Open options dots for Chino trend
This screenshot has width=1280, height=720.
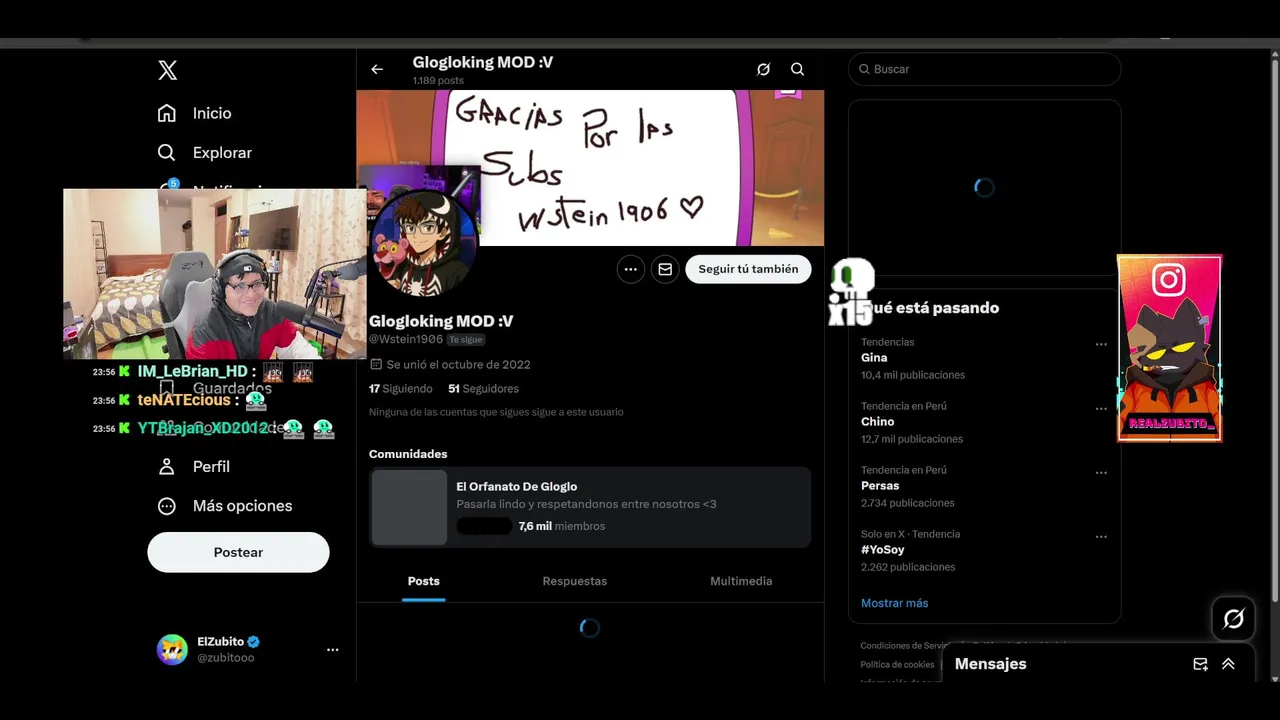point(1101,408)
